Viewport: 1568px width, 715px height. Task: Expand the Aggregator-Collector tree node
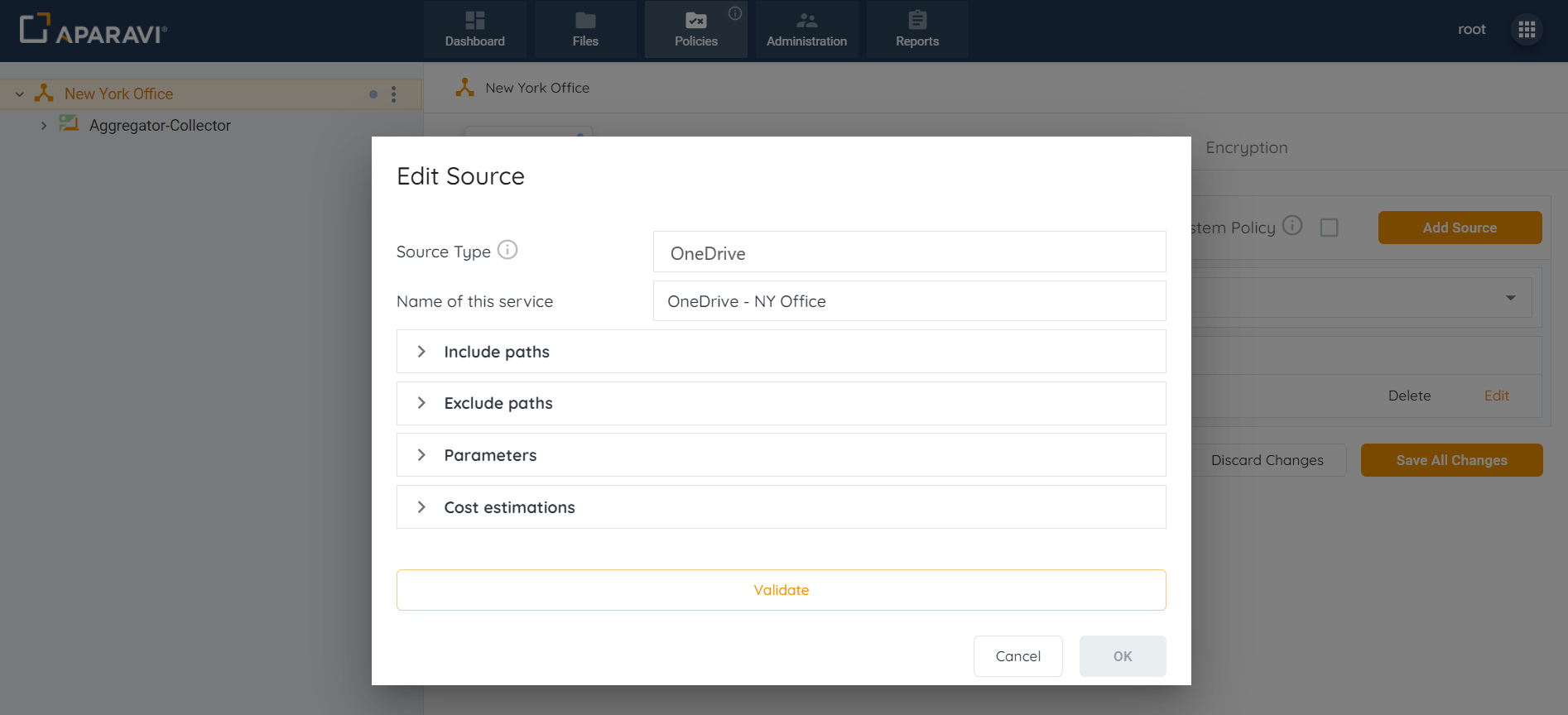point(44,126)
